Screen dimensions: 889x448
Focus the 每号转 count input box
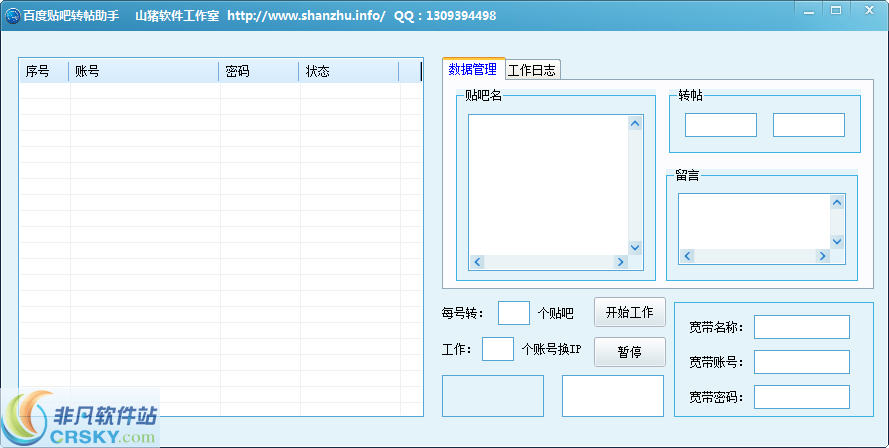coord(514,313)
